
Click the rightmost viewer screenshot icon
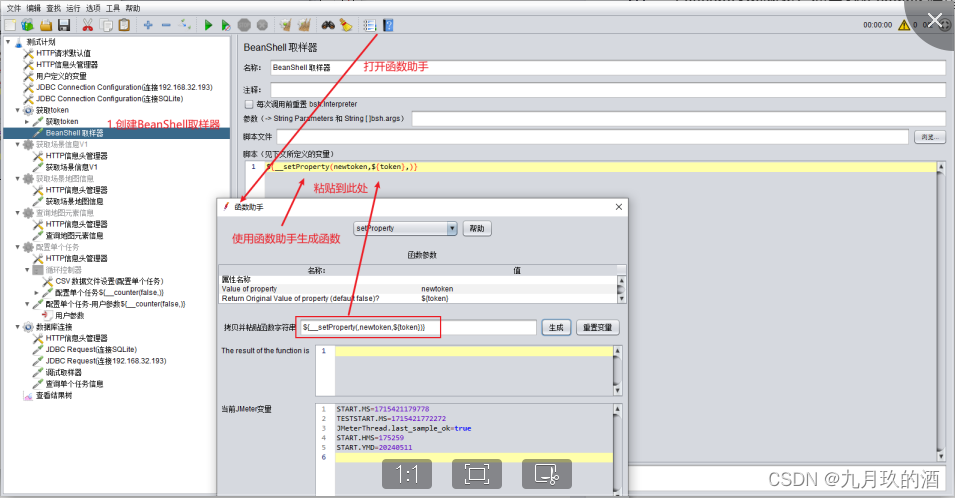tap(546, 474)
